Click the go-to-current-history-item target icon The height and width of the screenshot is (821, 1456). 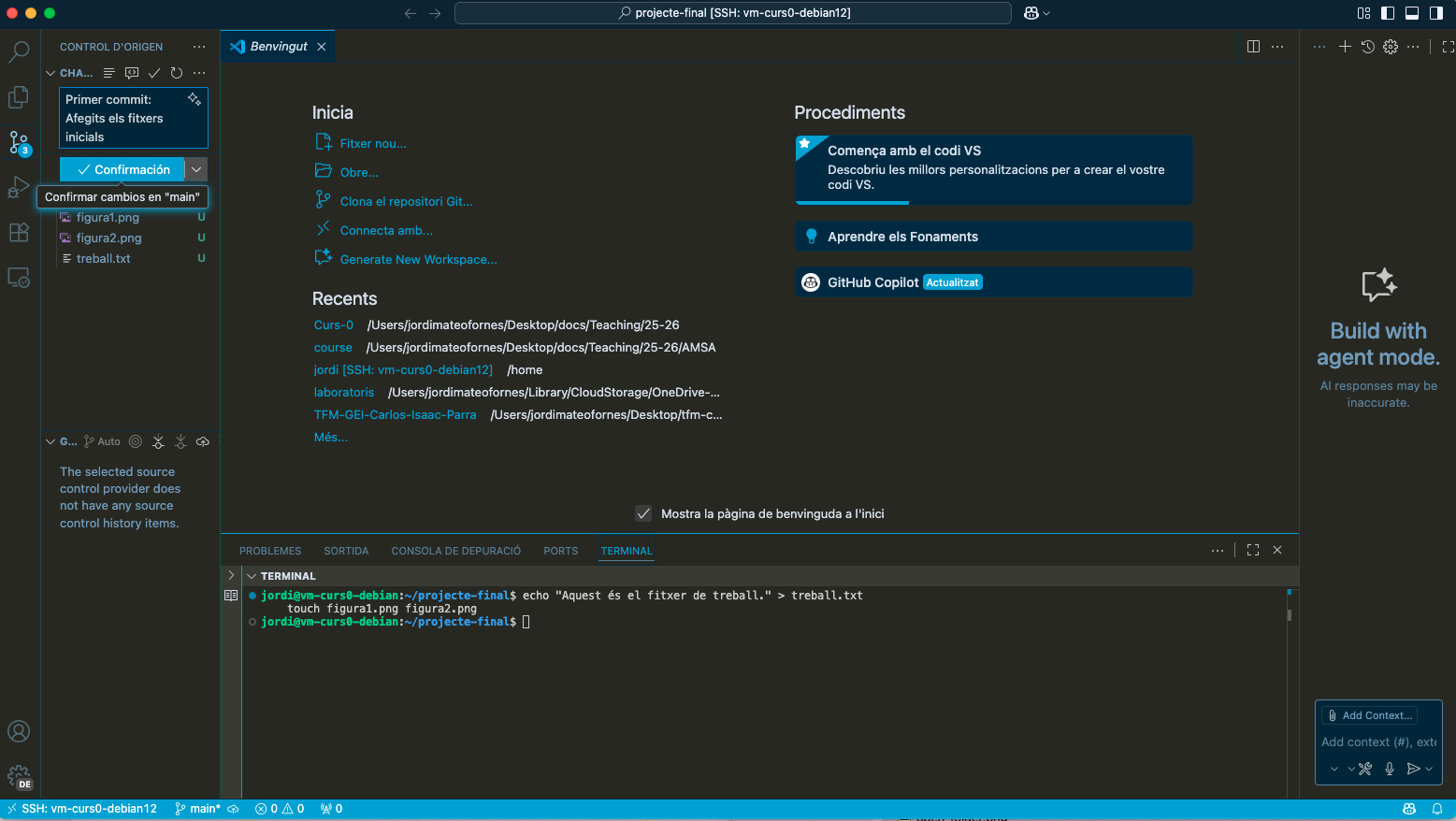[x=136, y=441]
